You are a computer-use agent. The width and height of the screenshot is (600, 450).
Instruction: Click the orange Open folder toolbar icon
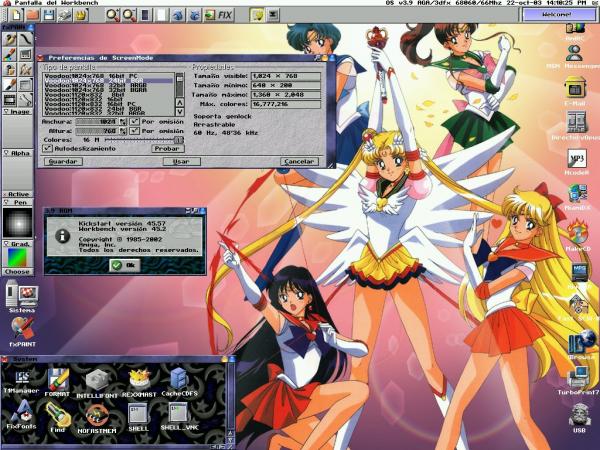[33, 15]
